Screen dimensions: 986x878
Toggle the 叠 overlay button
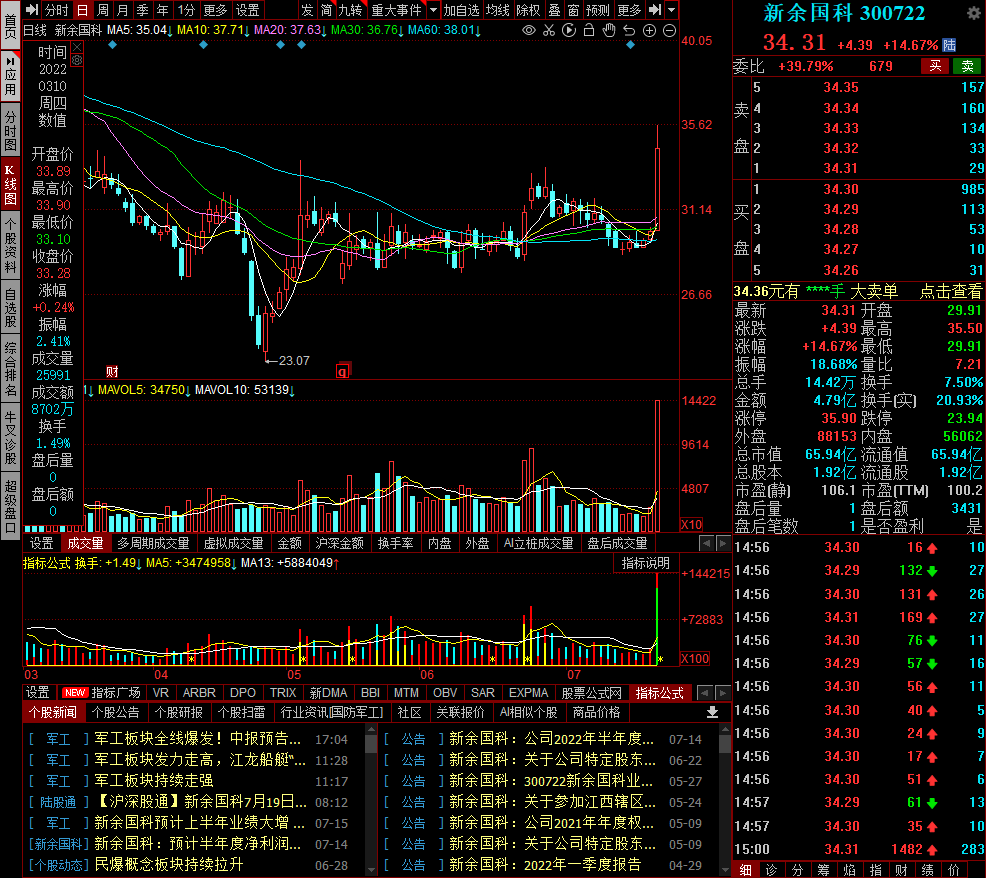point(554,10)
